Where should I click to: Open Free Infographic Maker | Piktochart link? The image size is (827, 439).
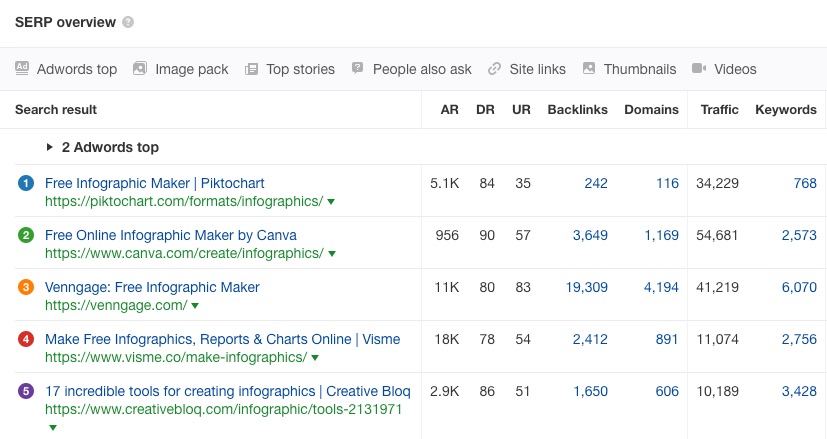coord(155,183)
